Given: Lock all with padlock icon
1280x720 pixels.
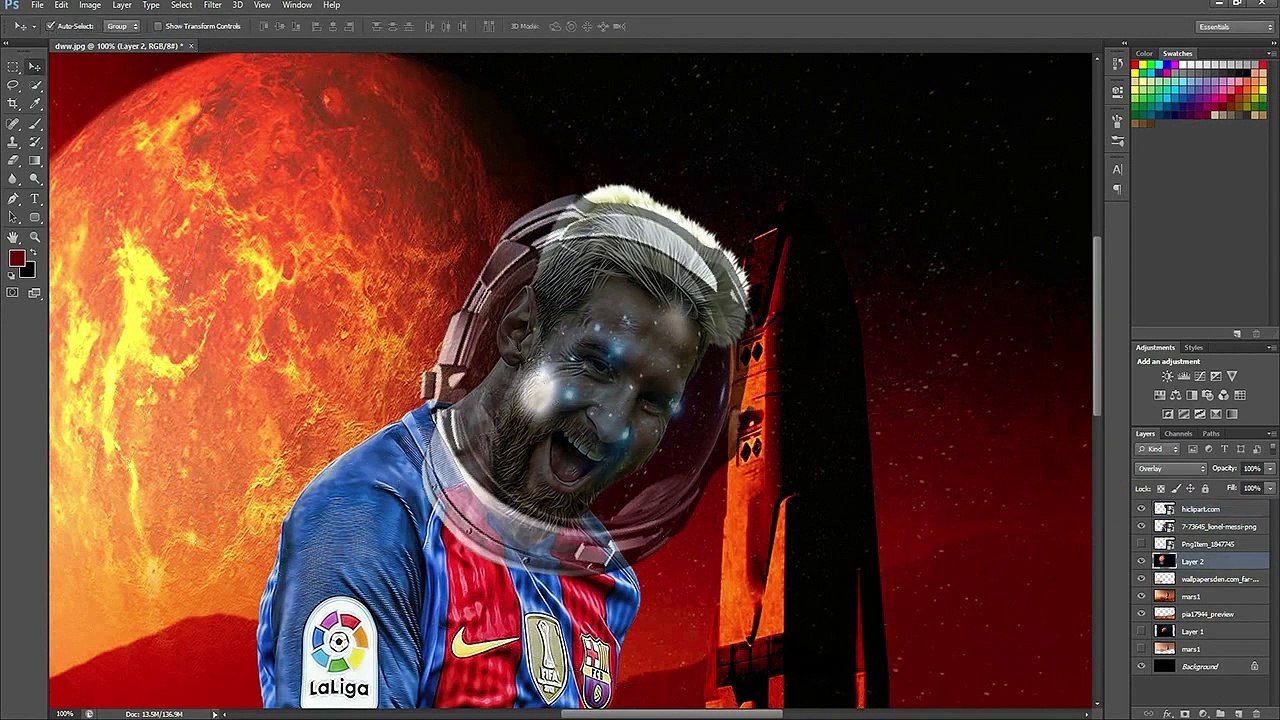Looking at the screenshot, I should pos(1205,489).
